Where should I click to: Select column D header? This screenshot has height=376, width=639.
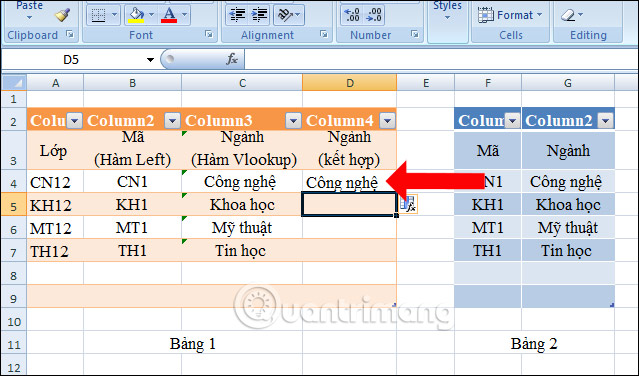click(x=350, y=83)
